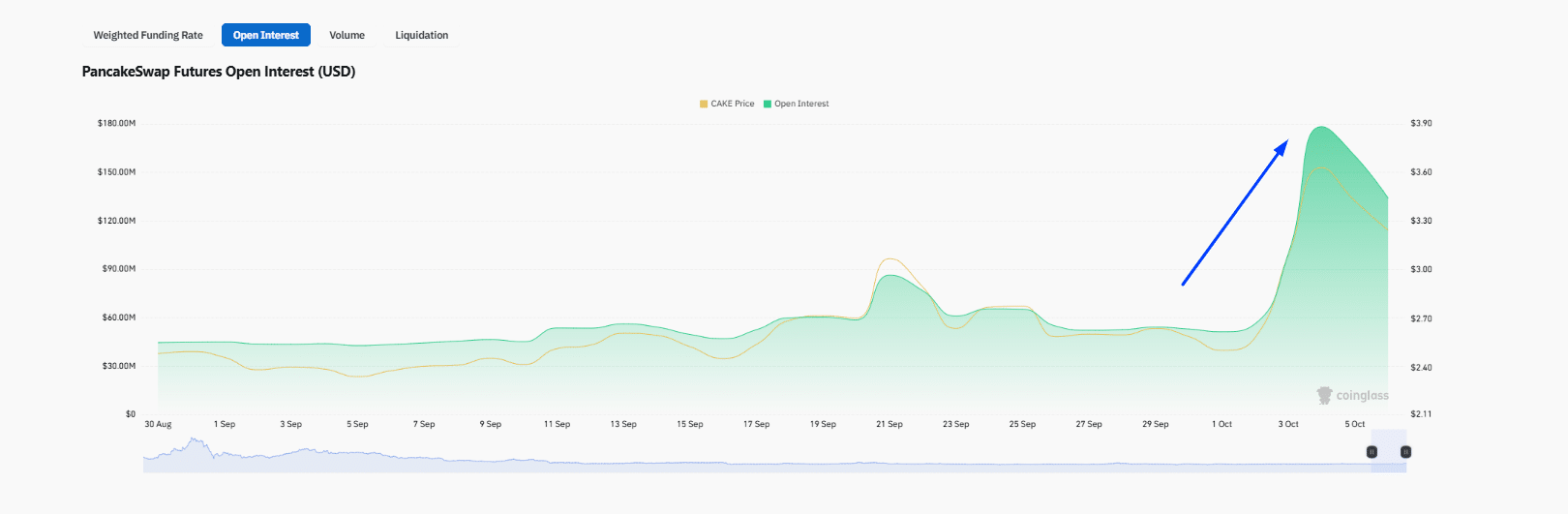
Task: Toggle the Open Interest legend label
Action: tap(801, 104)
